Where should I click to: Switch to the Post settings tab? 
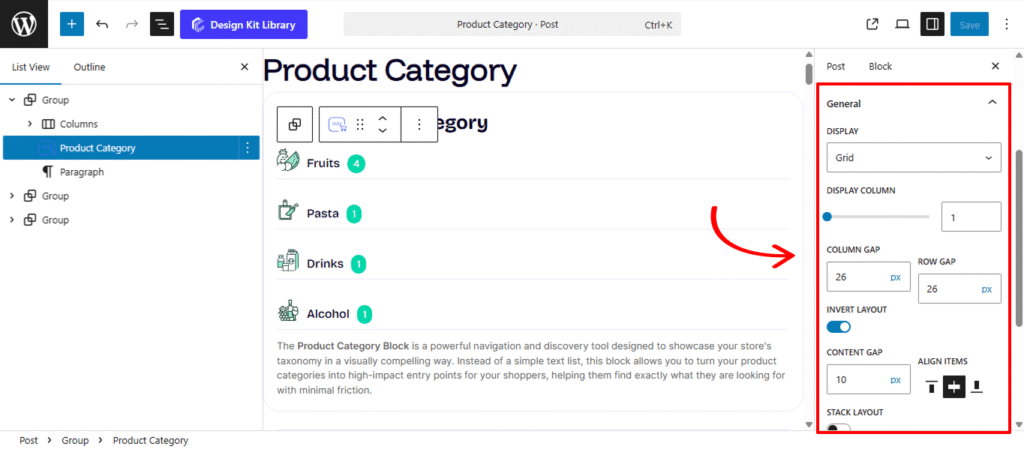click(x=835, y=66)
